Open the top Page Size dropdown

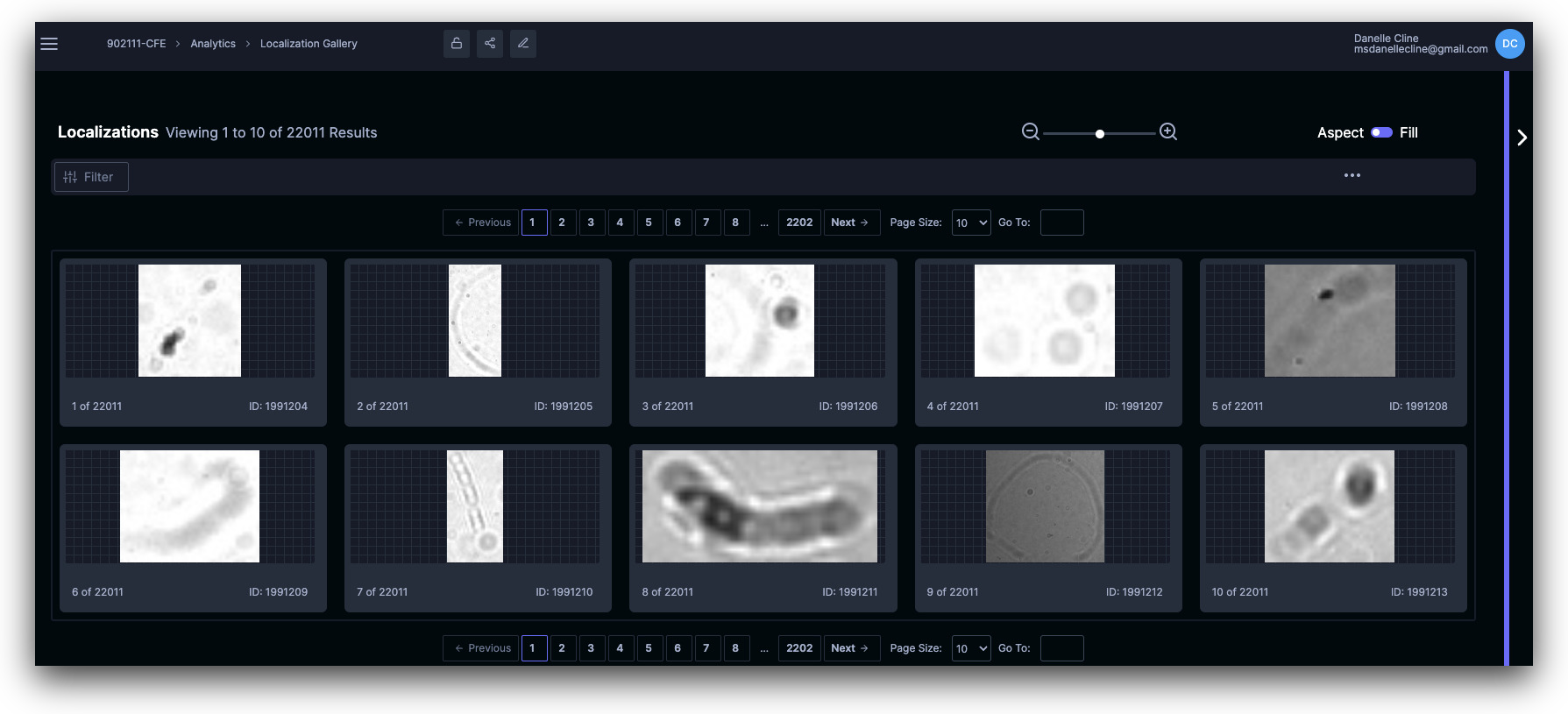click(x=971, y=223)
